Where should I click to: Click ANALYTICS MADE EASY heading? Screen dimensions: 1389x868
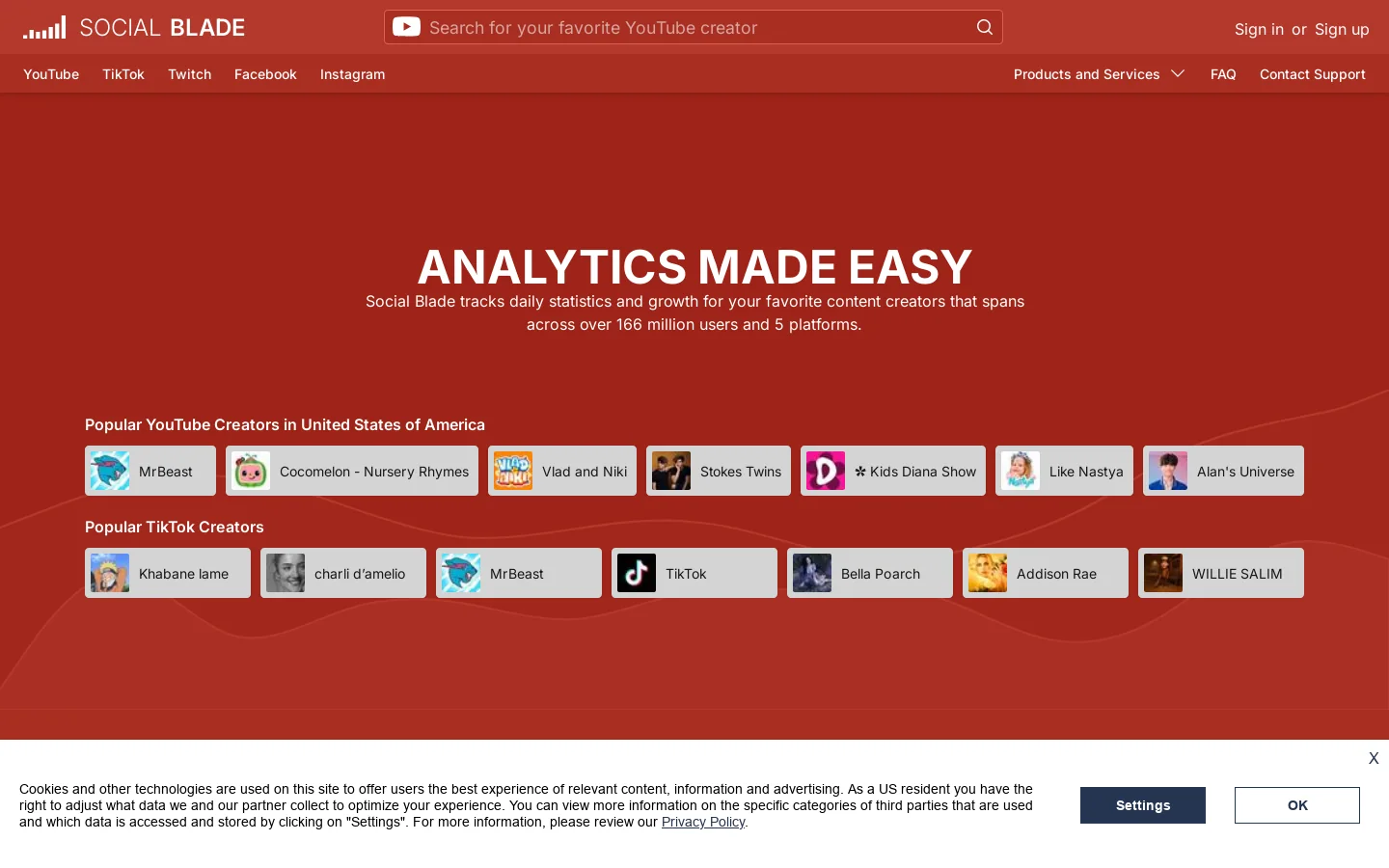pyautogui.click(x=694, y=266)
